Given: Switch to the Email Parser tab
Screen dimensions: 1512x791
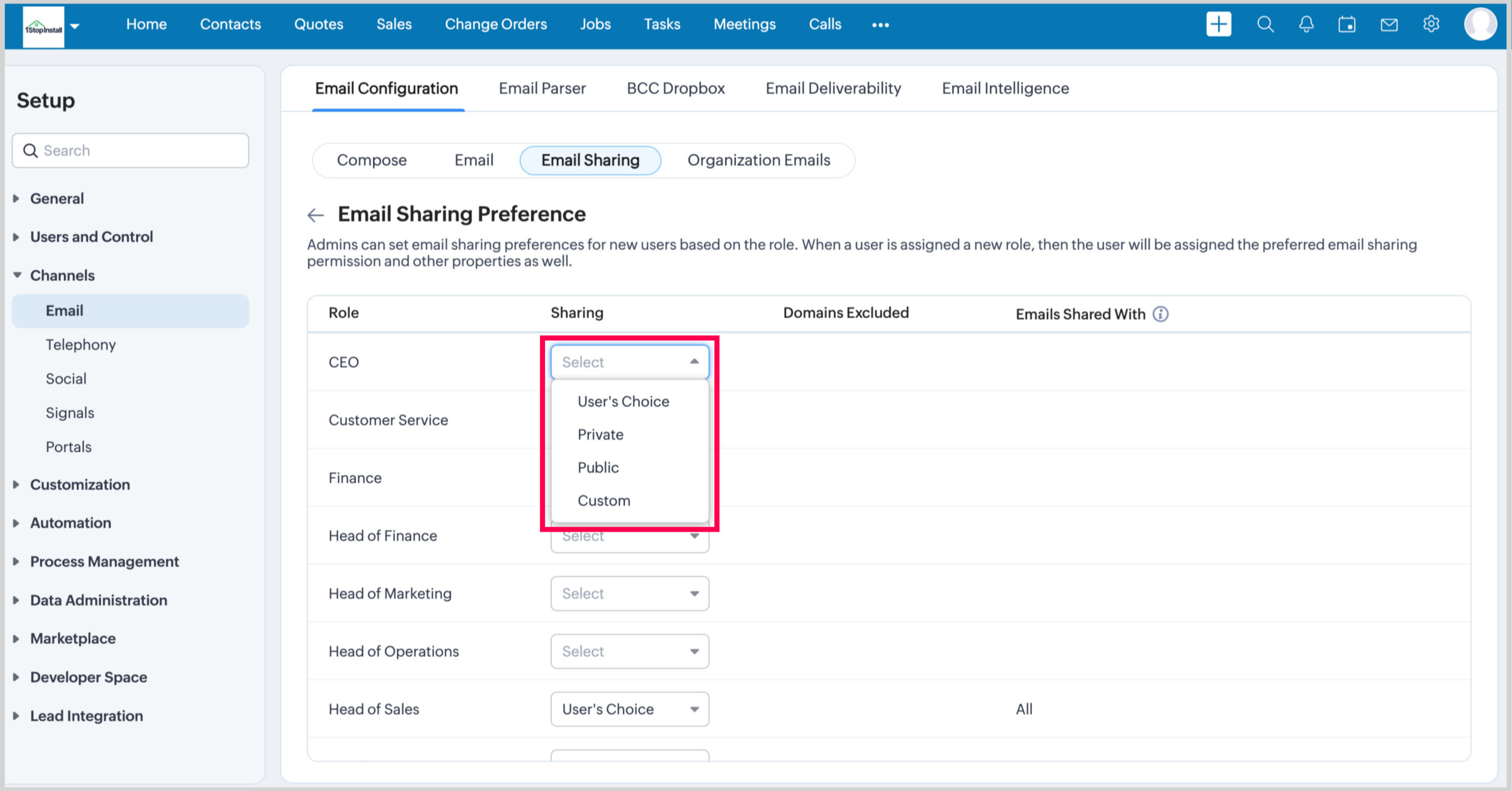Looking at the screenshot, I should pyautogui.click(x=542, y=88).
